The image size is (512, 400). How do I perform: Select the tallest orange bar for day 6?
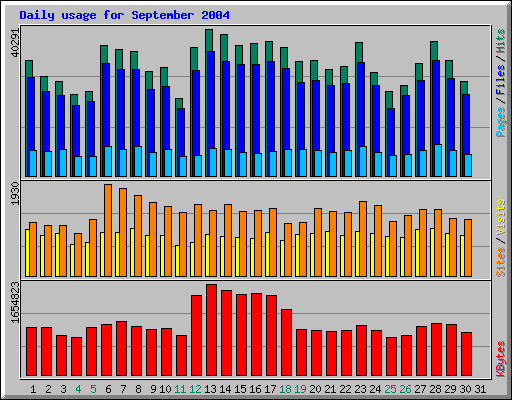(x=108, y=230)
